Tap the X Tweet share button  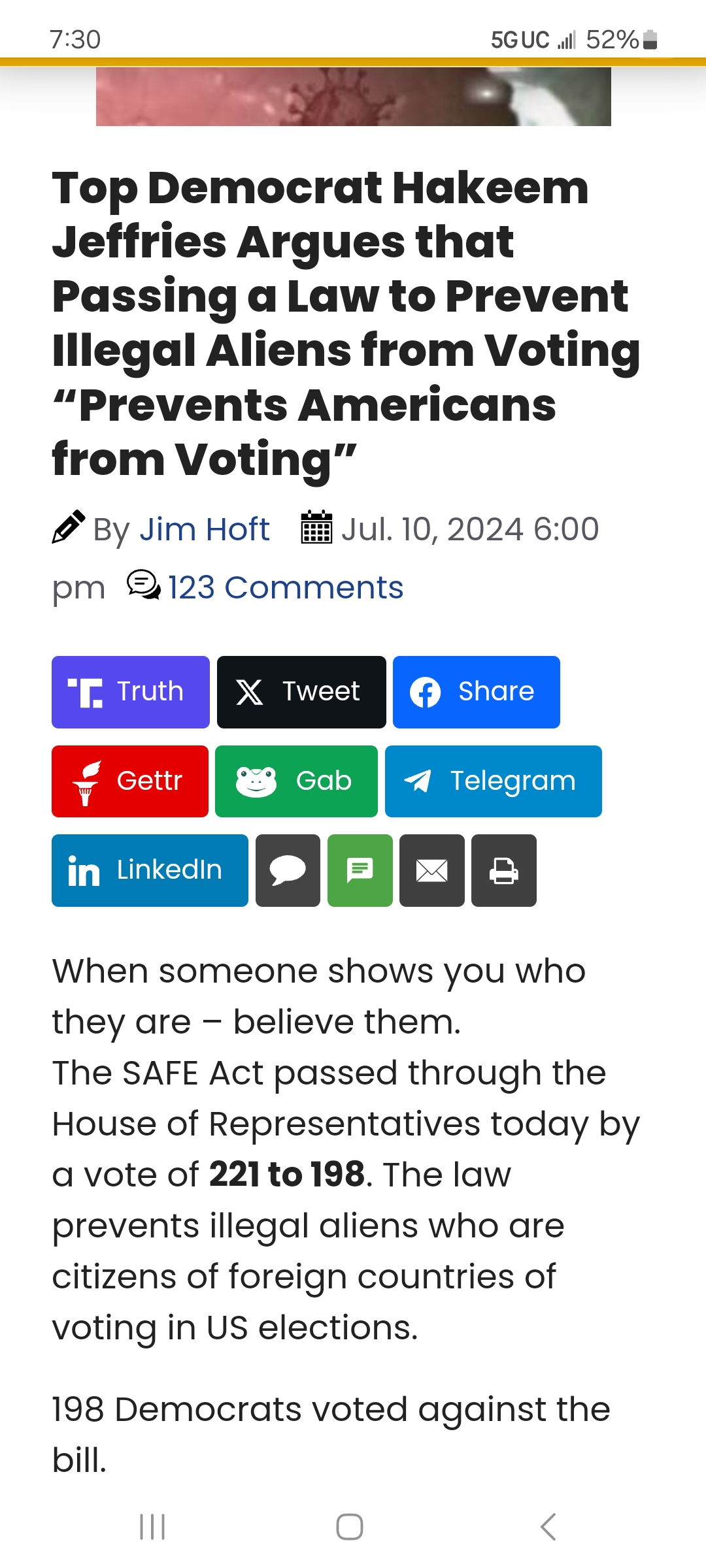(x=301, y=692)
